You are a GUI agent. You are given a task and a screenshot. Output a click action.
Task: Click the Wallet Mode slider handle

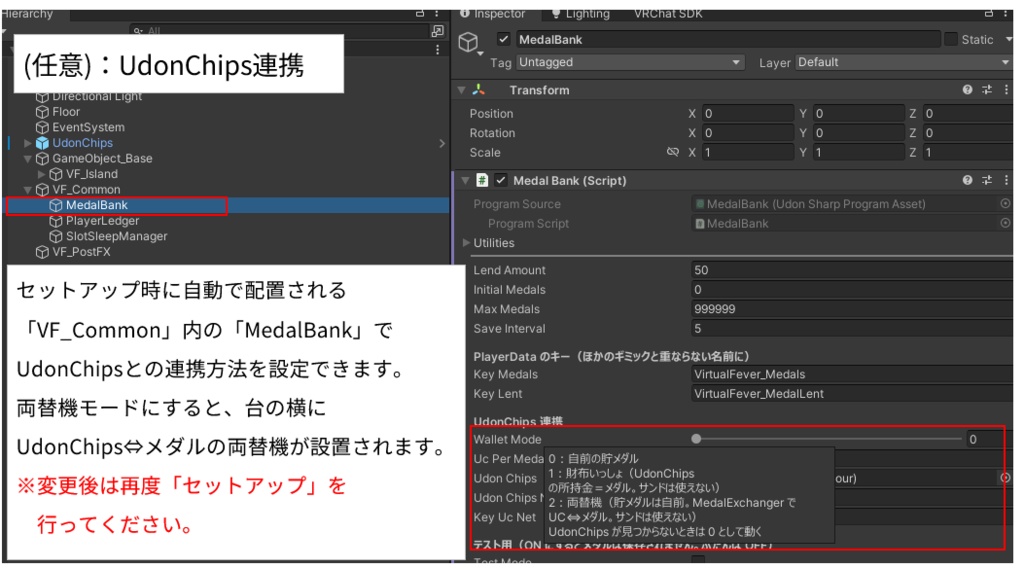coord(696,439)
